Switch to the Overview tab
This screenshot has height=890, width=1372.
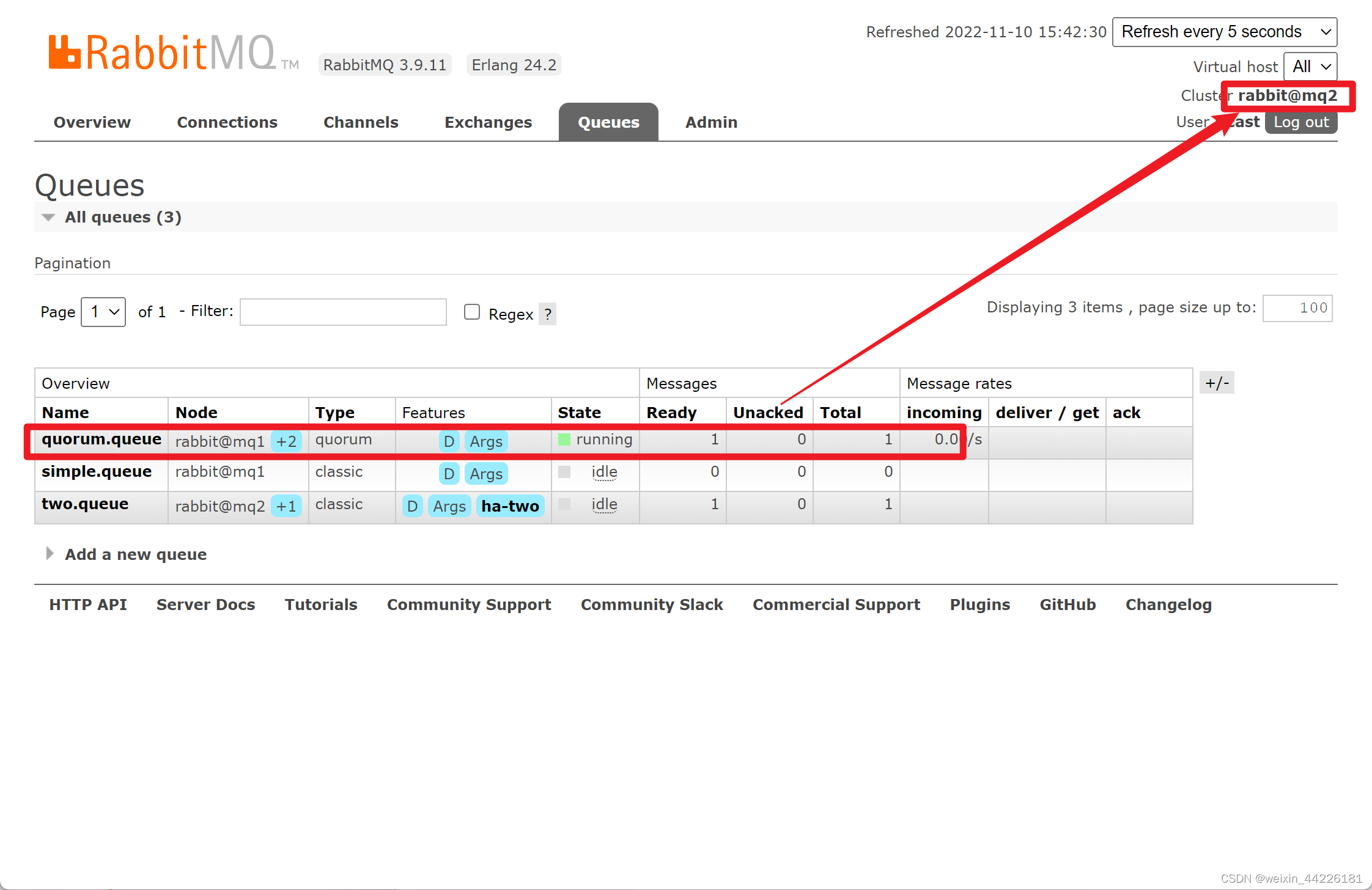(x=92, y=122)
